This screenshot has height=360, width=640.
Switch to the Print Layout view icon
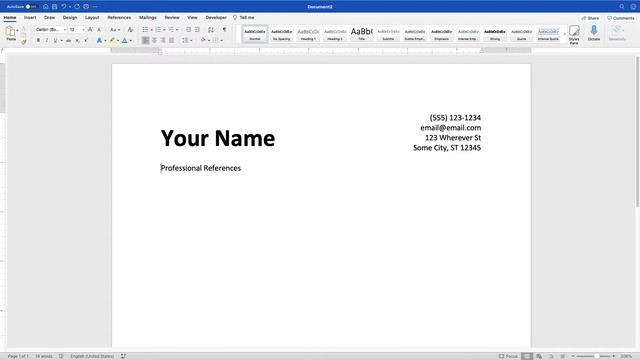point(527,356)
